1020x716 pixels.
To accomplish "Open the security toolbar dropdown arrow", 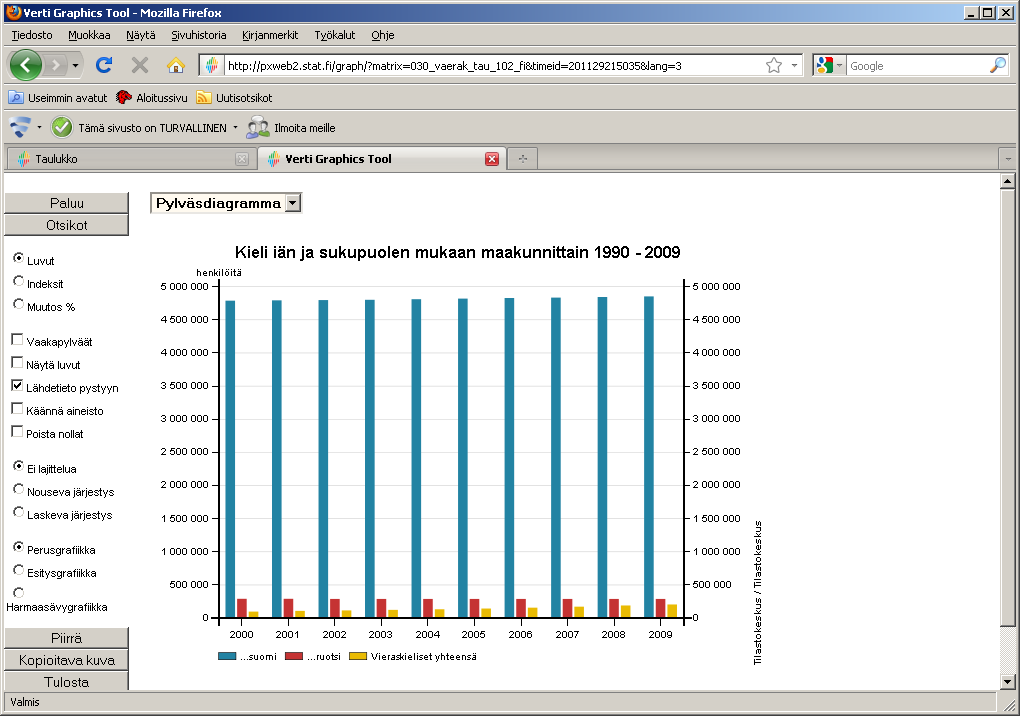I will pos(40,127).
